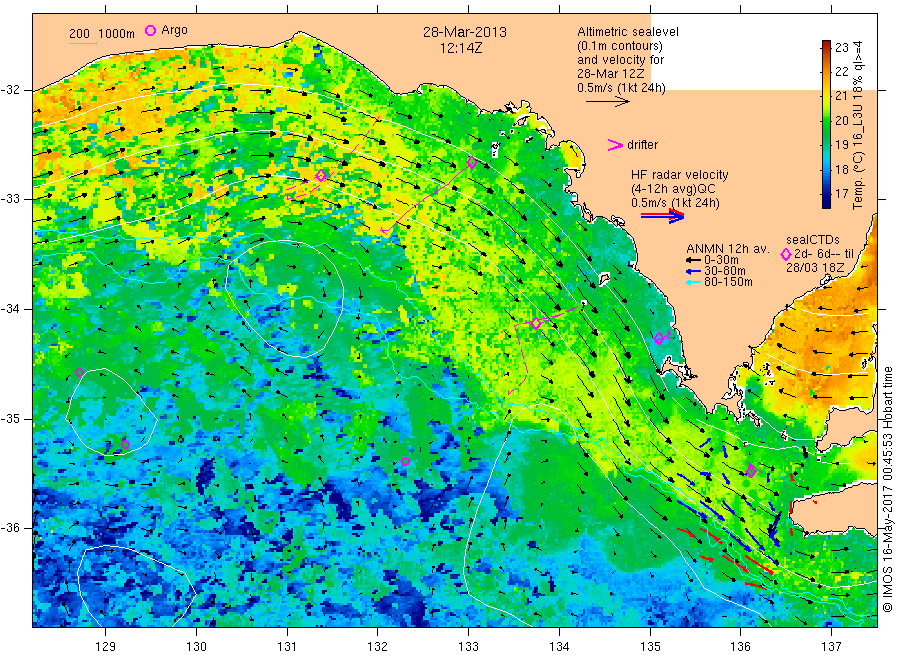This screenshot has width=900, height=660.
Task: Click the 'Altimetric sealevel' legend heading
Action: click(628, 32)
